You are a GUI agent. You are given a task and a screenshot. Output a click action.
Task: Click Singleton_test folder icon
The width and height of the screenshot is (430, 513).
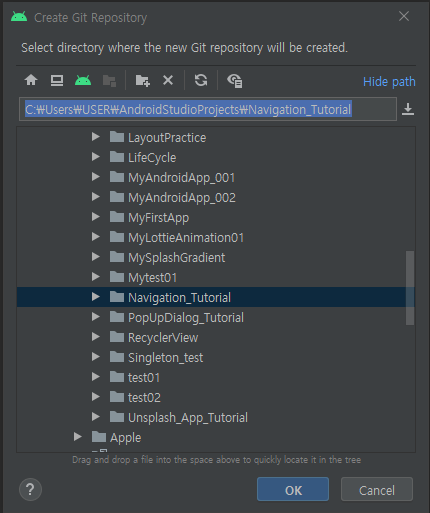tap(117, 356)
